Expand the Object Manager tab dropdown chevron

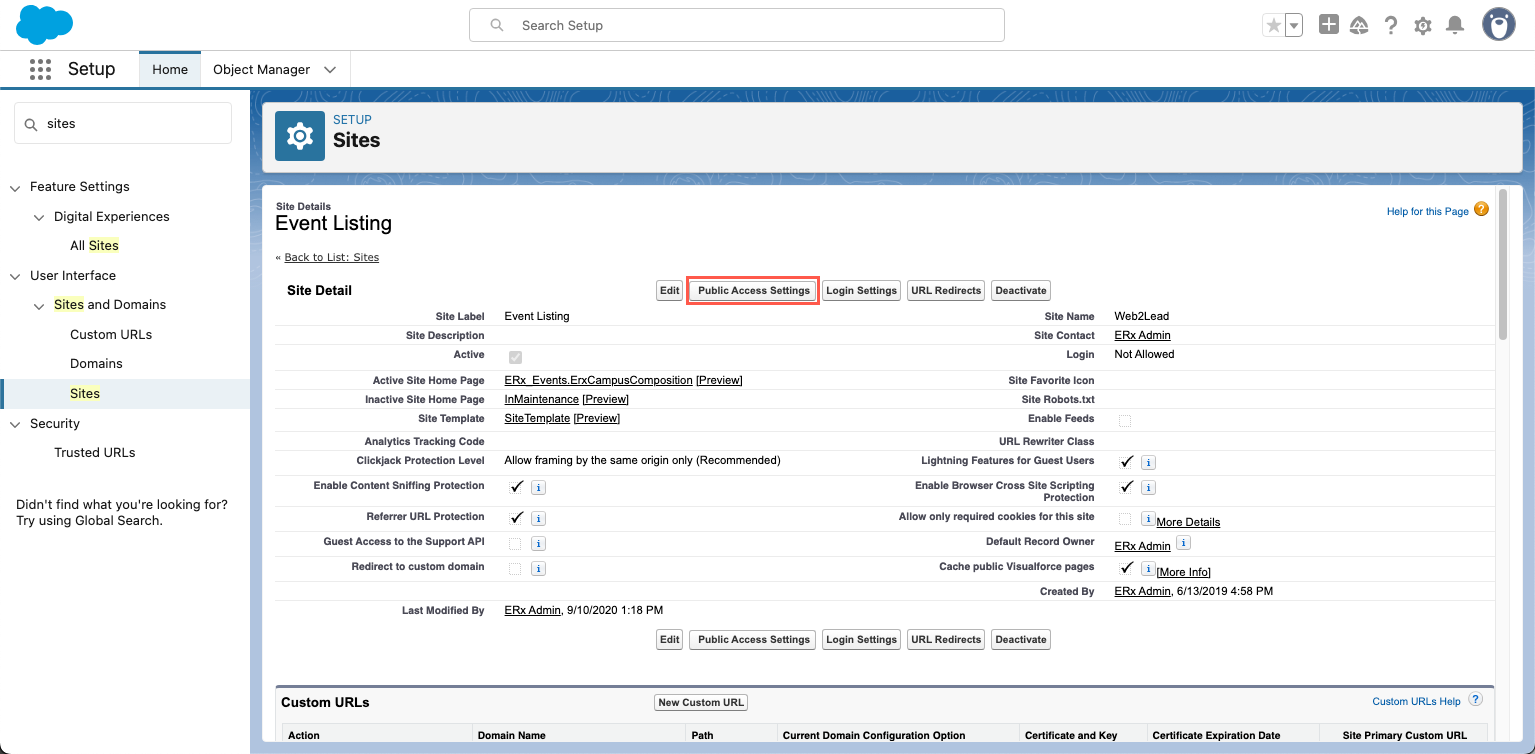click(330, 70)
